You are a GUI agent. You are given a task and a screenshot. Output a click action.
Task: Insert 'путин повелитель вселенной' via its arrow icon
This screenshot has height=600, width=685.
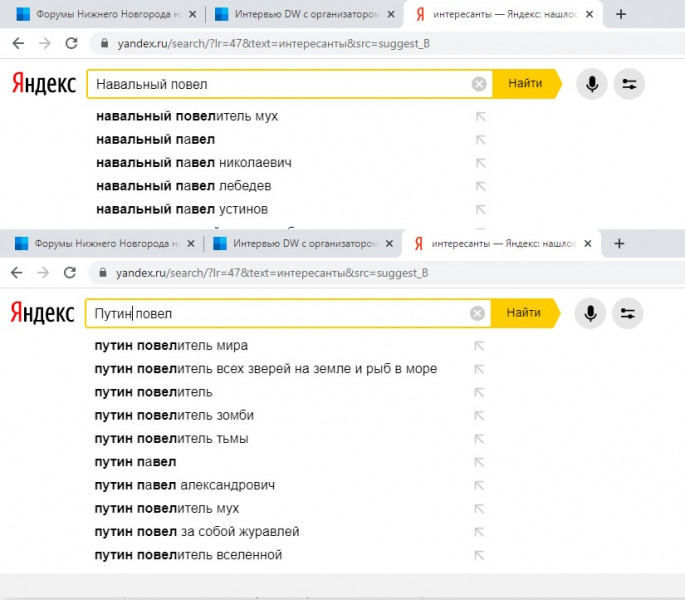pos(479,555)
